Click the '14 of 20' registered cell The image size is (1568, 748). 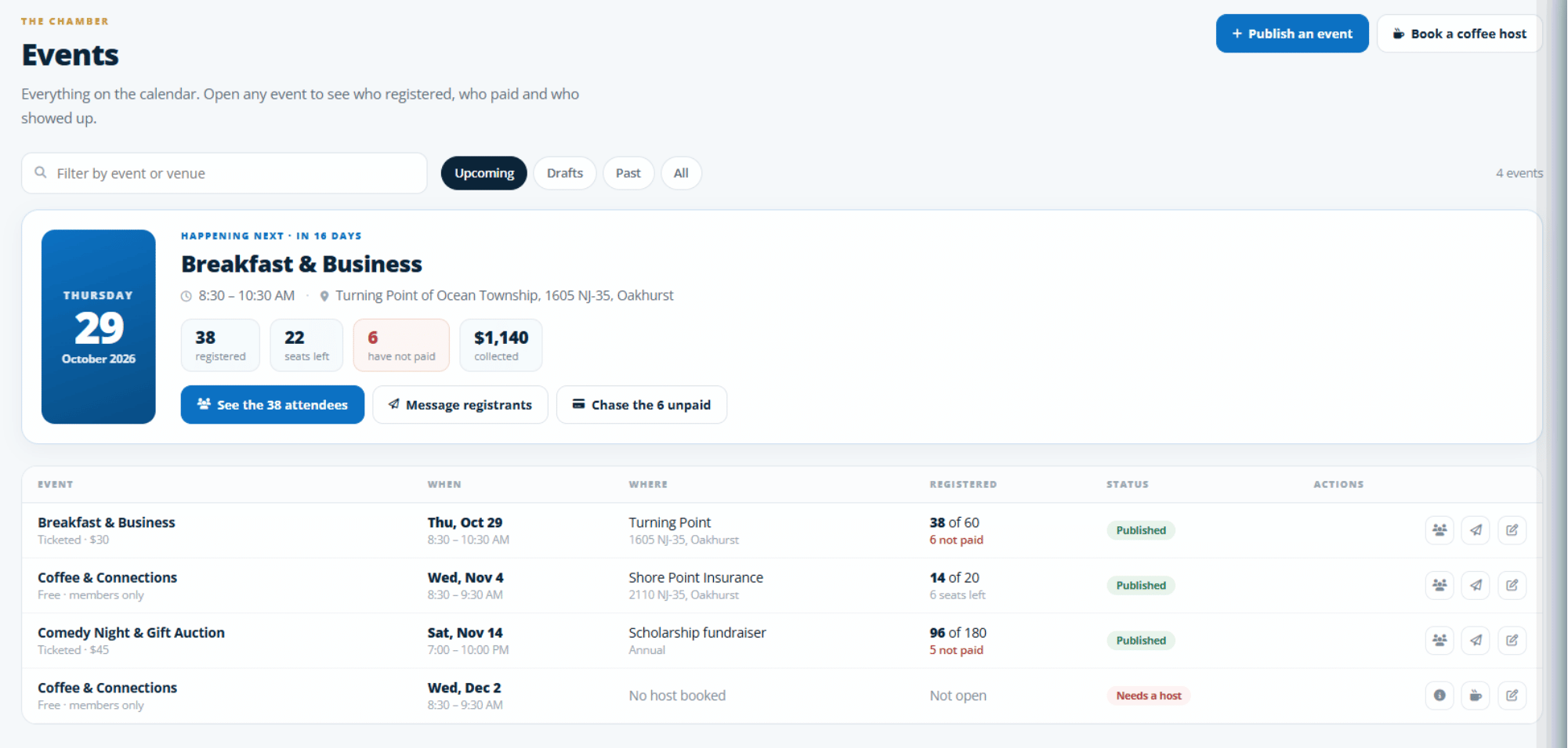coord(954,577)
